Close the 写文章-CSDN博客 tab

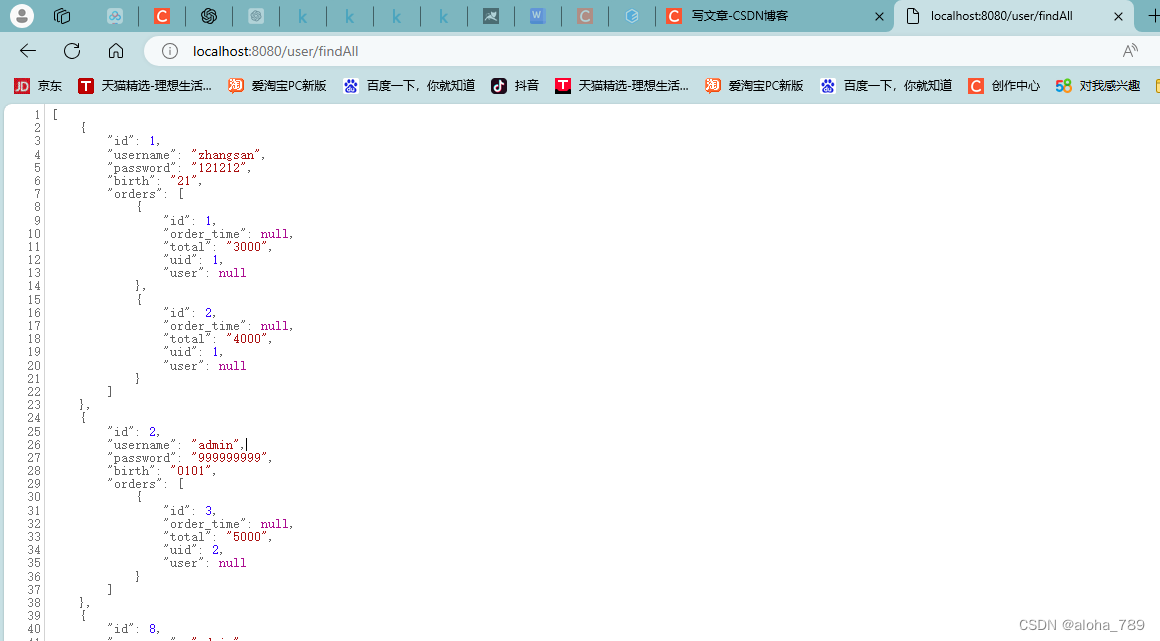pyautogui.click(x=879, y=16)
